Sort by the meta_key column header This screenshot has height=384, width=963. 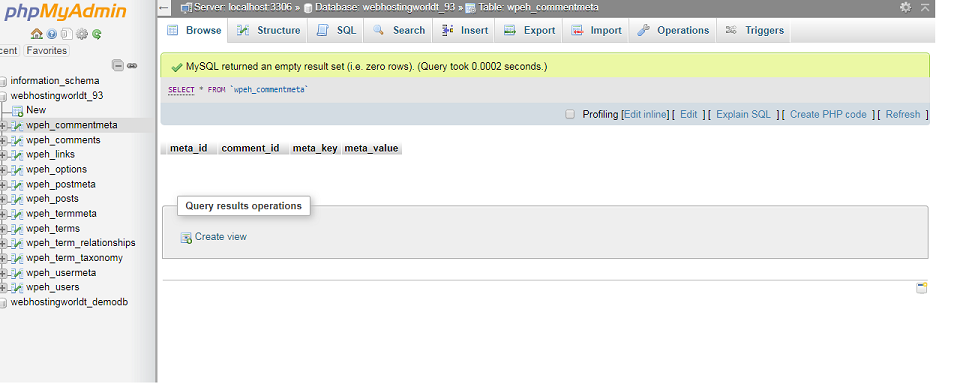click(315, 148)
